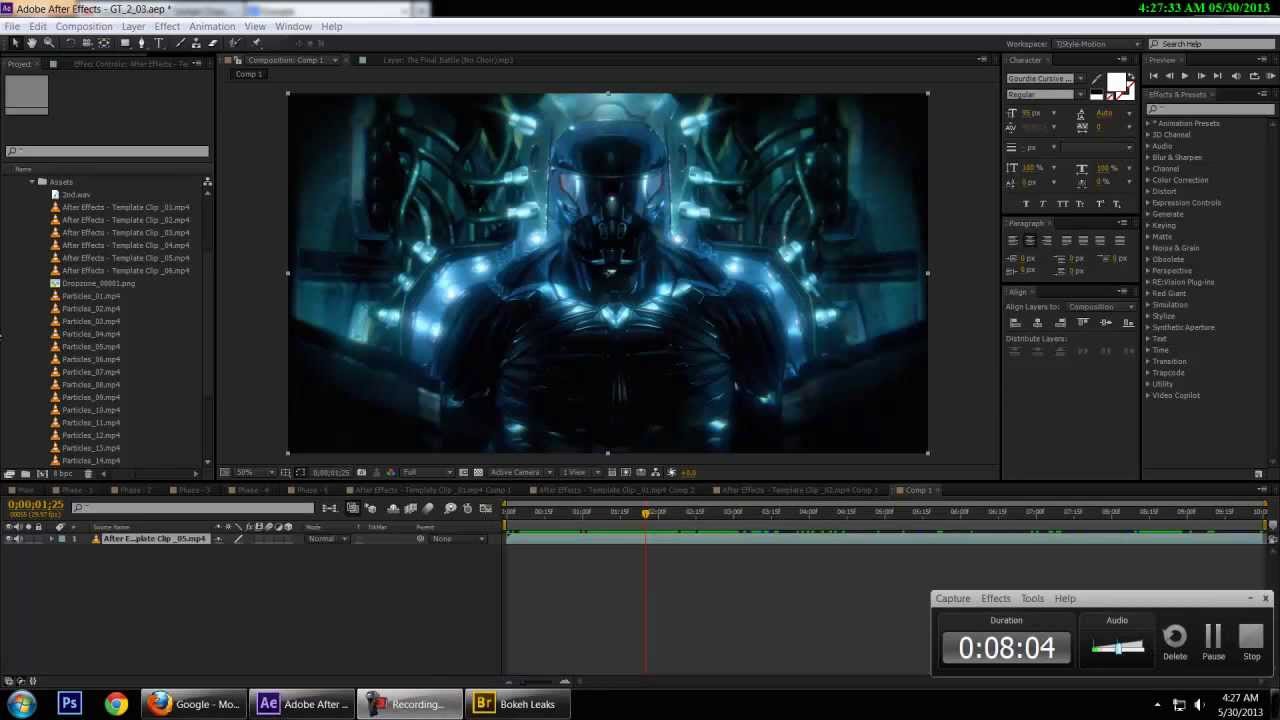Image resolution: width=1280 pixels, height=720 pixels.
Task: Choose the Puppet Pin tool
Action: [x=256, y=43]
